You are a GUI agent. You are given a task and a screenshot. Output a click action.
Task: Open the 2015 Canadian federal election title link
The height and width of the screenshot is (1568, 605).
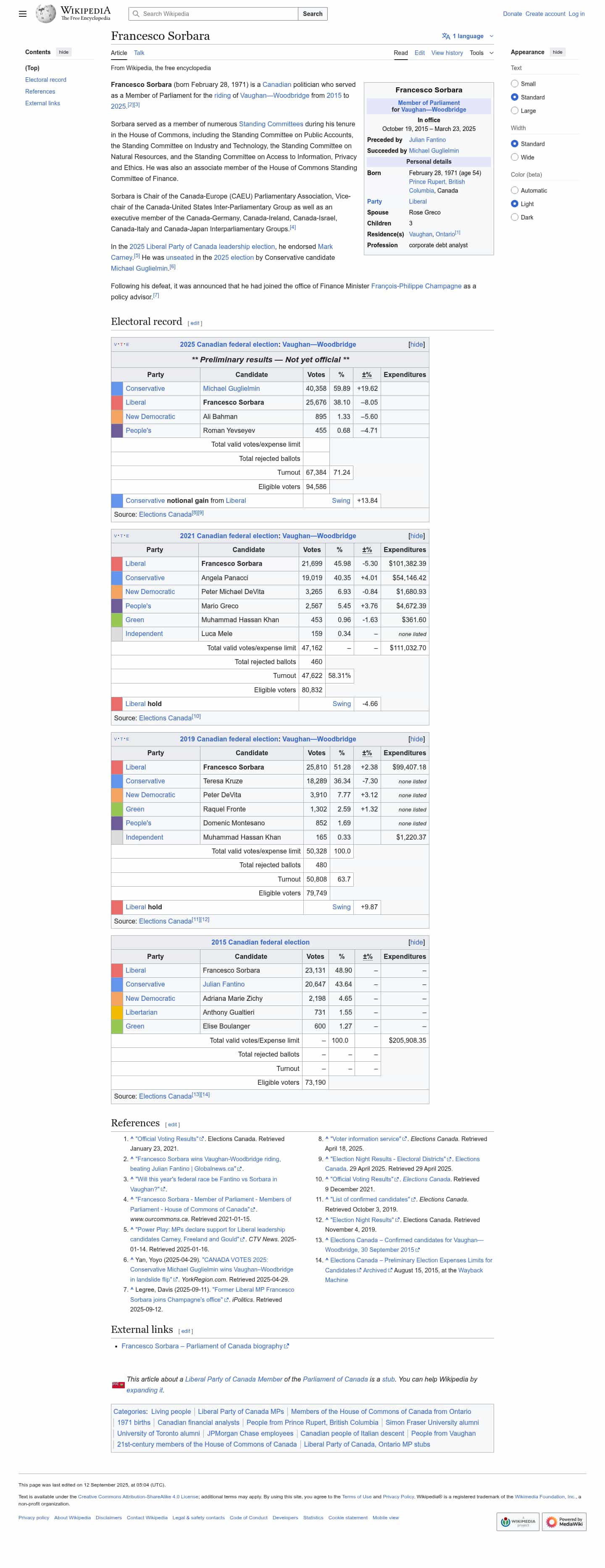pos(260,942)
